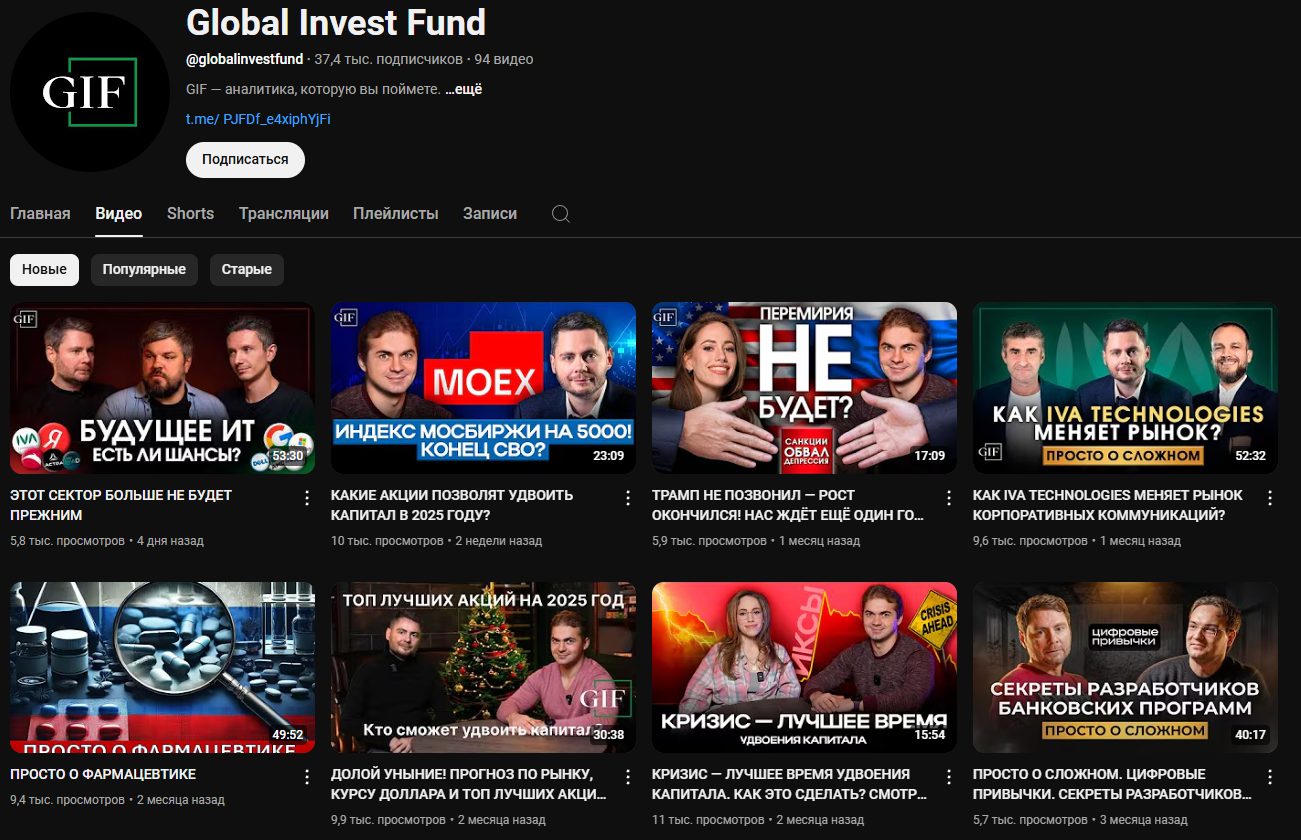Play "ТОП ЛУЧШИХ АКЦИЙ НА 2025 ГОД" thumbnail
Screen dimensions: 1301x840
coord(483,667)
